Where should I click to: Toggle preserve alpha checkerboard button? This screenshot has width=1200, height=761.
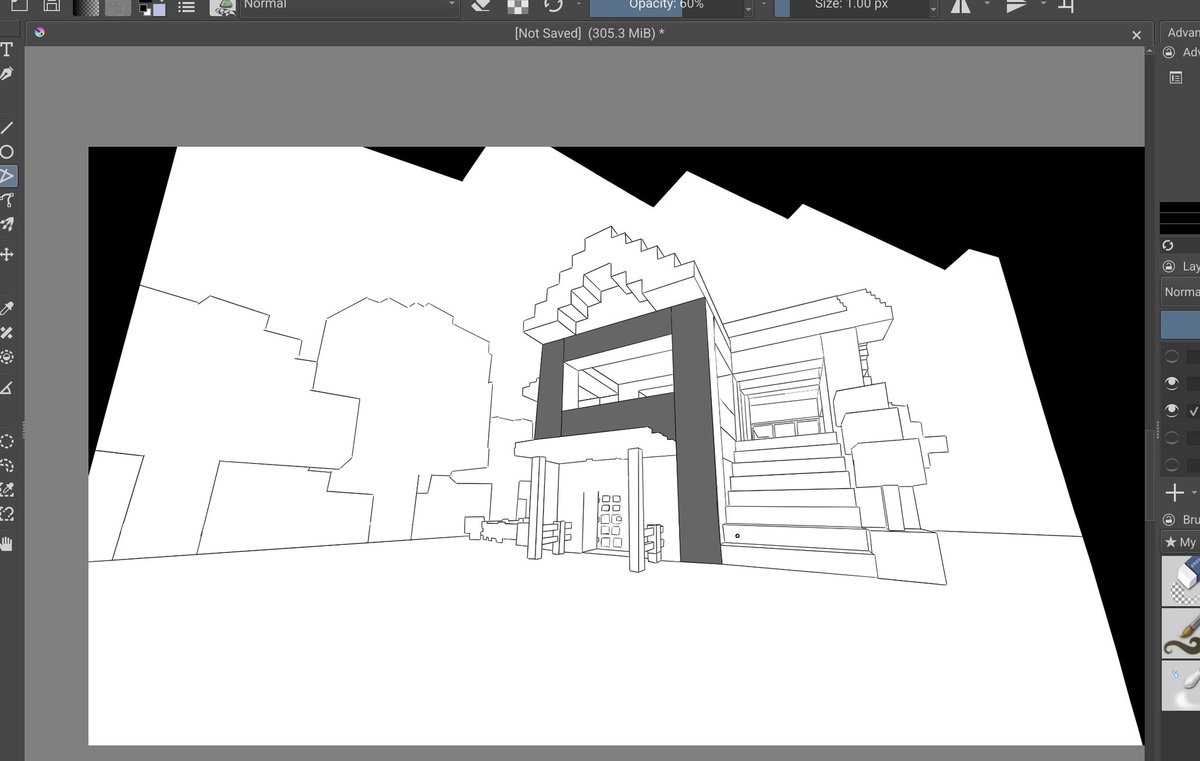517,6
